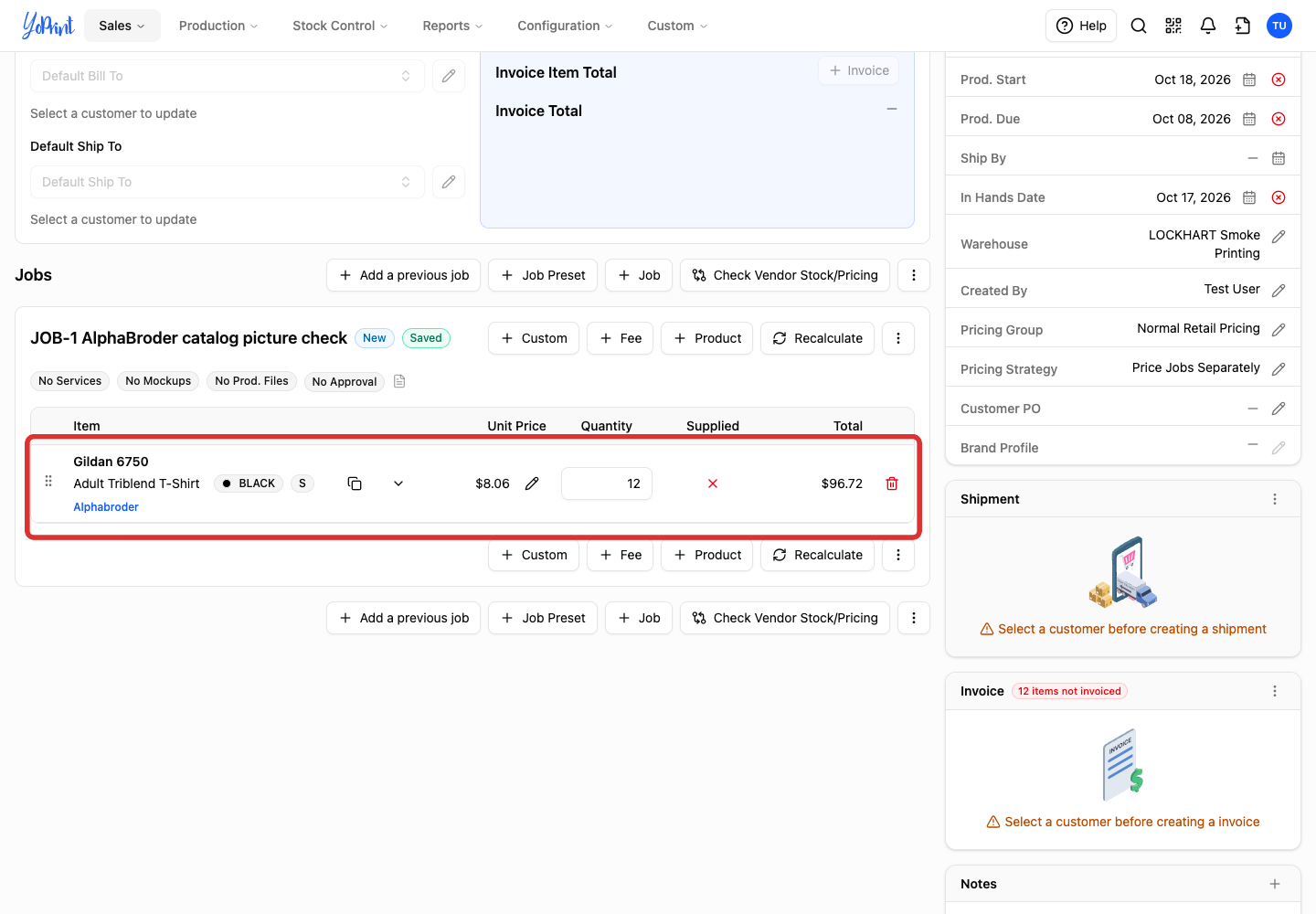
Task: Open the notifications bell
Action: pyautogui.click(x=1208, y=26)
